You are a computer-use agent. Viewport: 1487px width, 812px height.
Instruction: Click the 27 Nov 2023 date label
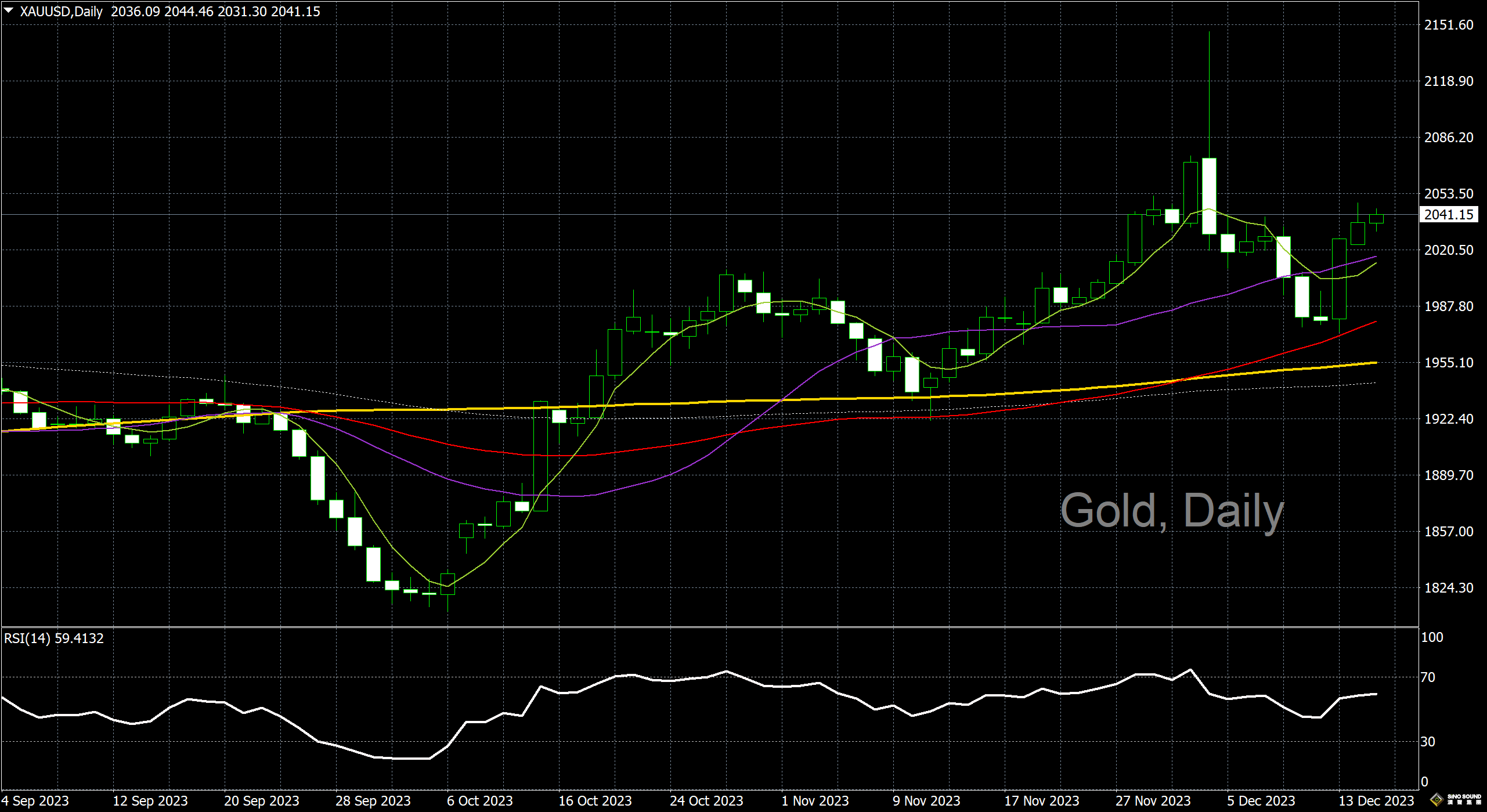tap(1153, 801)
